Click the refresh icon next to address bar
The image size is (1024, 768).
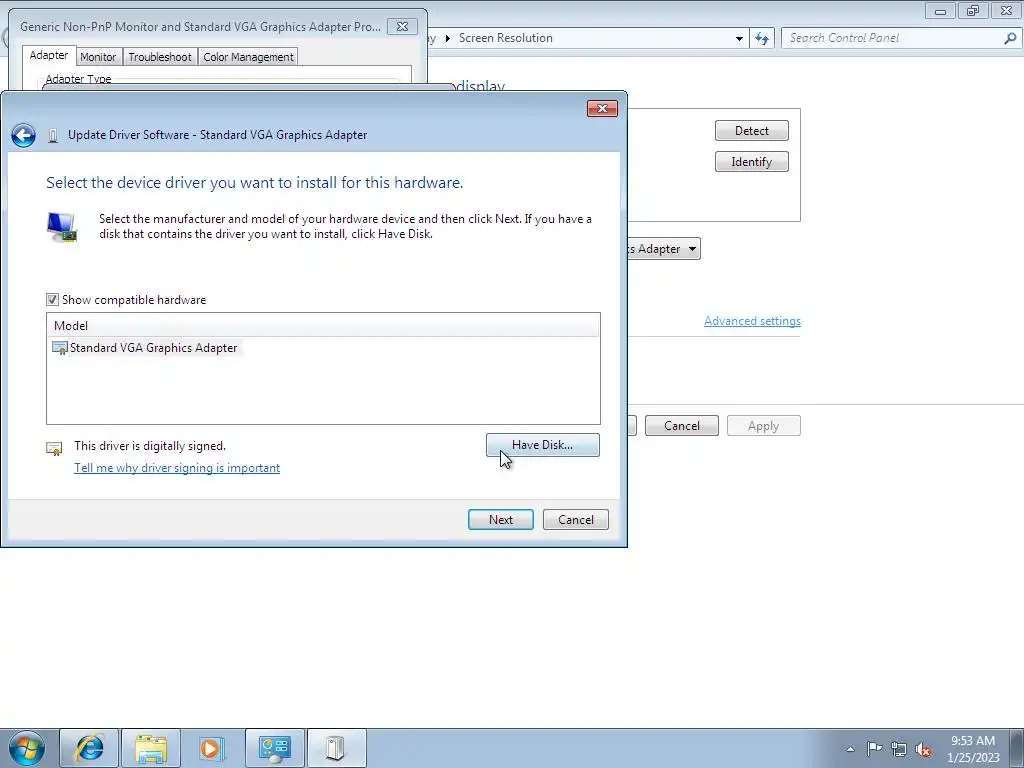click(x=762, y=39)
